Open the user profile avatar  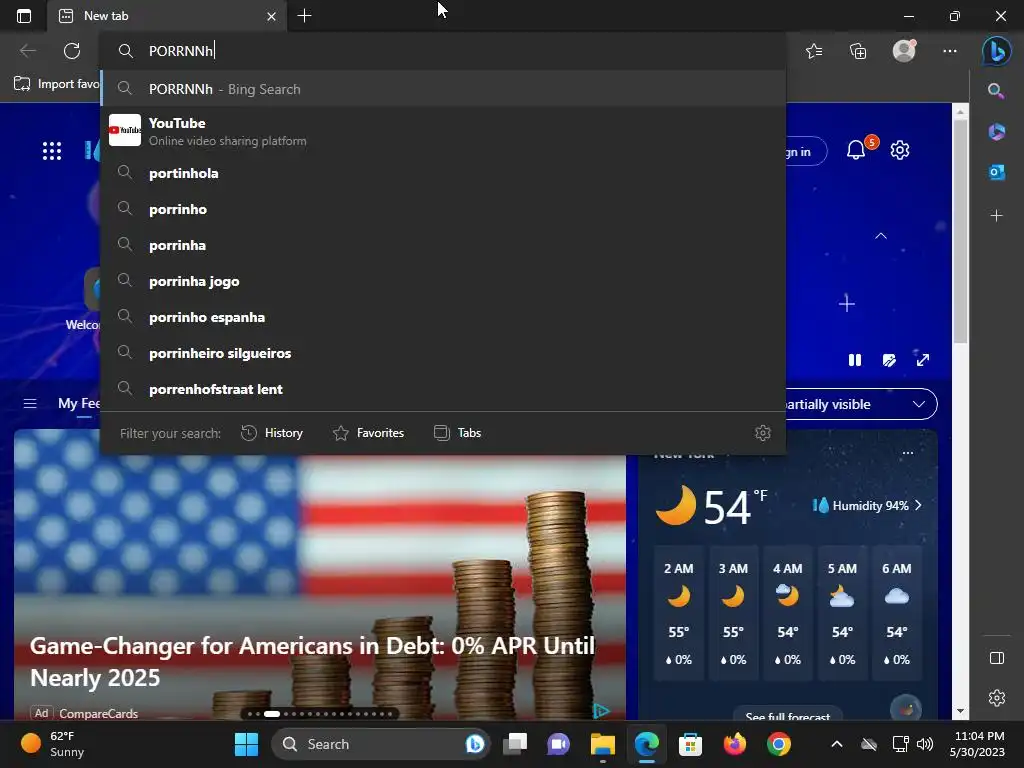[x=904, y=50]
